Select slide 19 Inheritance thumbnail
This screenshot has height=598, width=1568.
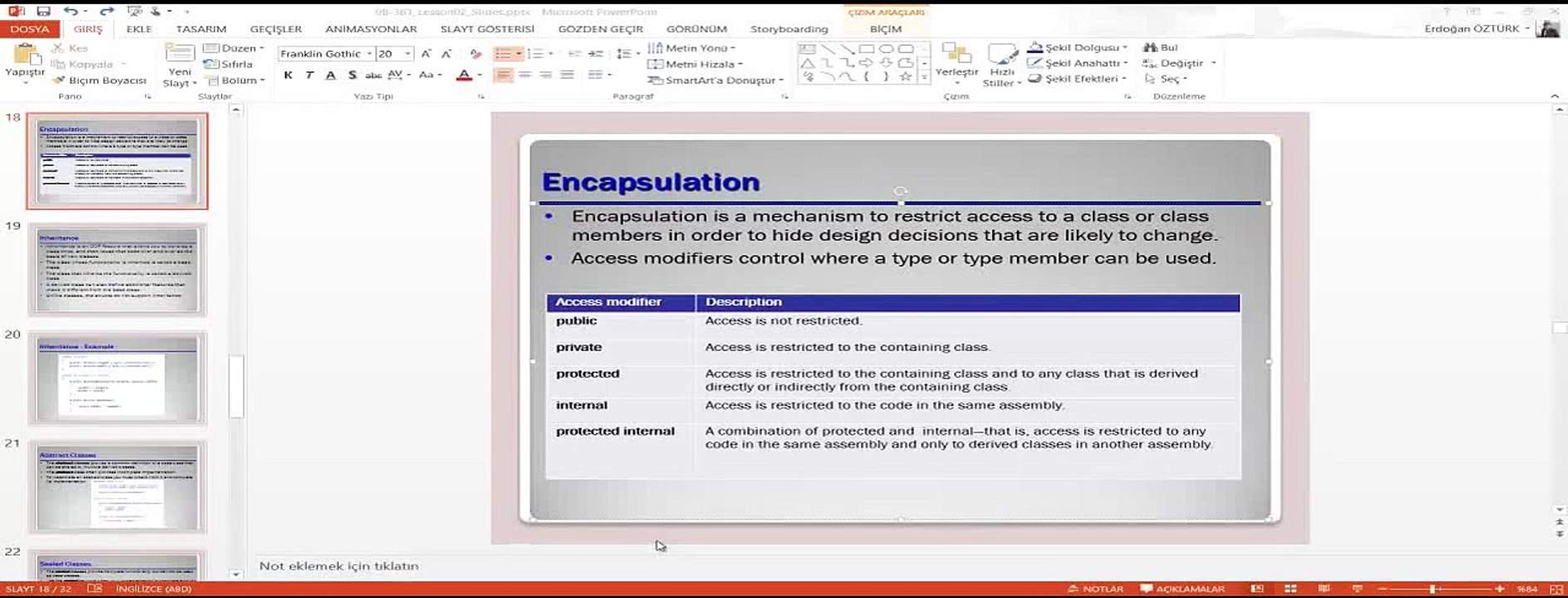[117, 270]
